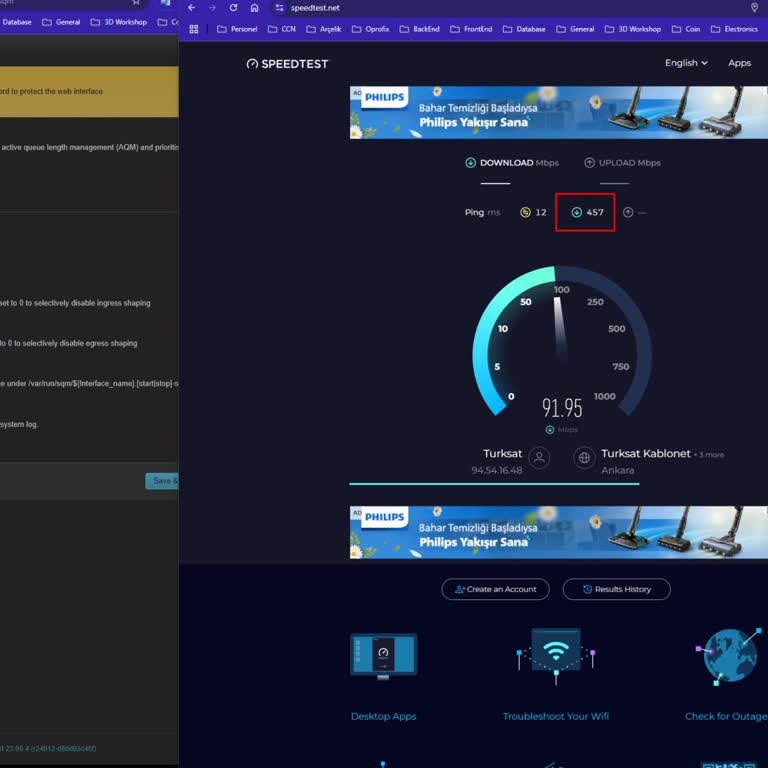The height and width of the screenshot is (768, 768).
Task: Click the bottom Philips banner ad
Action: (558, 532)
